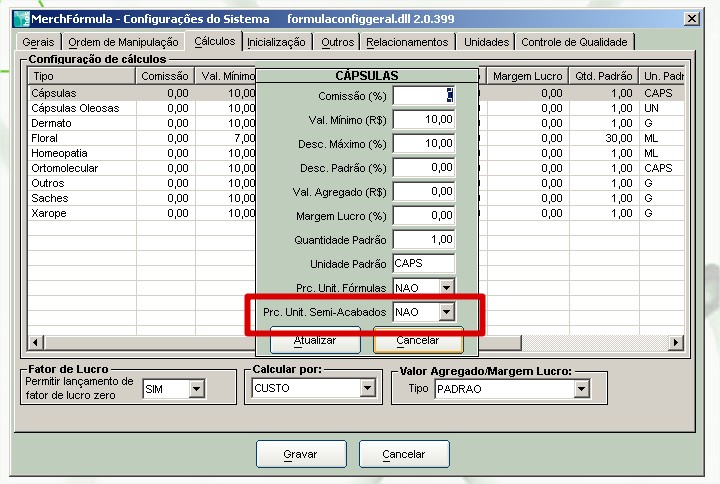Open the Relacionamentos tab
The height and width of the screenshot is (484, 720).
406,42
